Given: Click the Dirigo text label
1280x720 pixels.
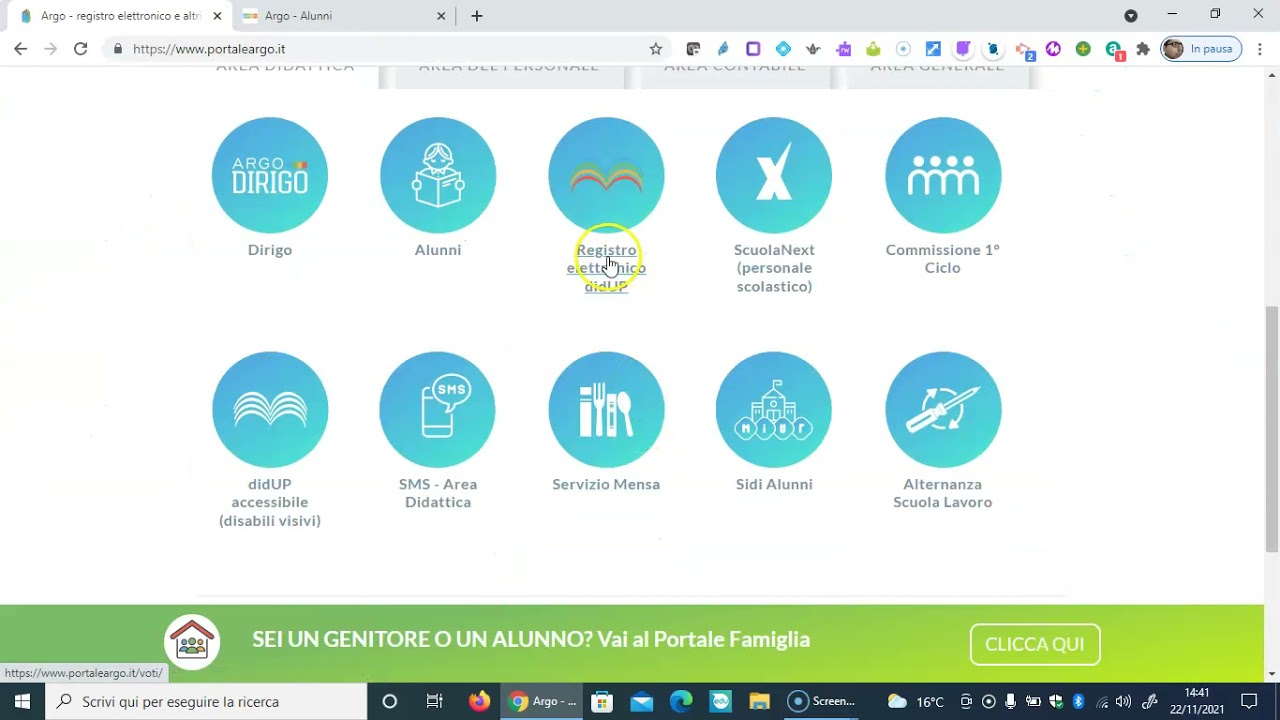Looking at the screenshot, I should pyautogui.click(x=270, y=250).
